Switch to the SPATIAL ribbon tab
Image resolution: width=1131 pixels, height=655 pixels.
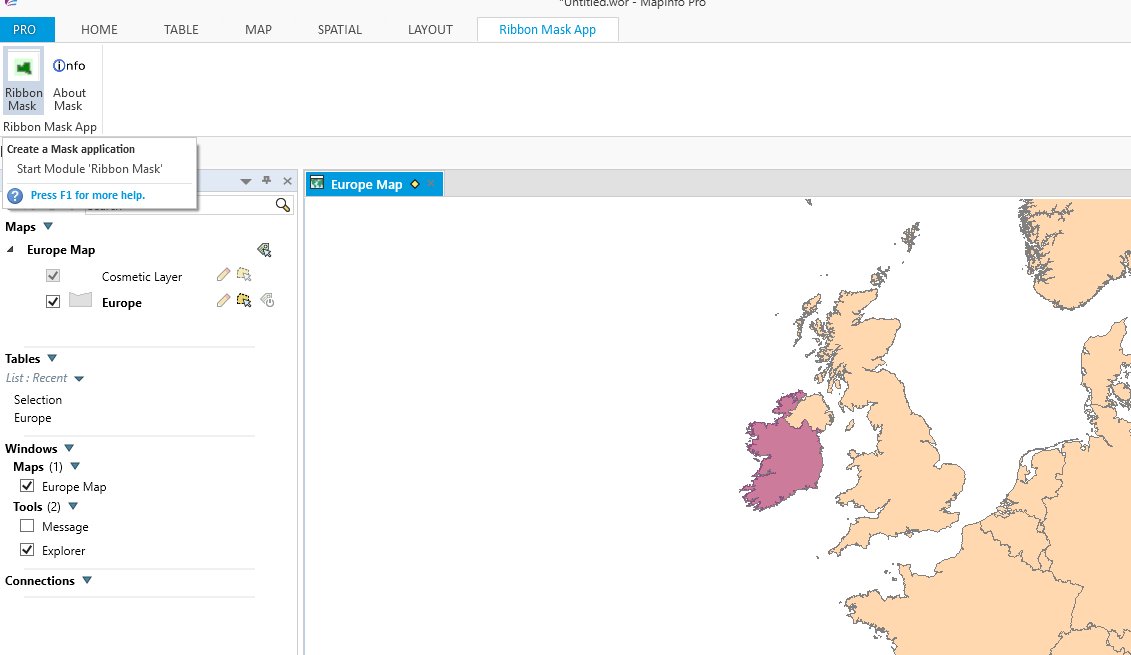(x=340, y=30)
